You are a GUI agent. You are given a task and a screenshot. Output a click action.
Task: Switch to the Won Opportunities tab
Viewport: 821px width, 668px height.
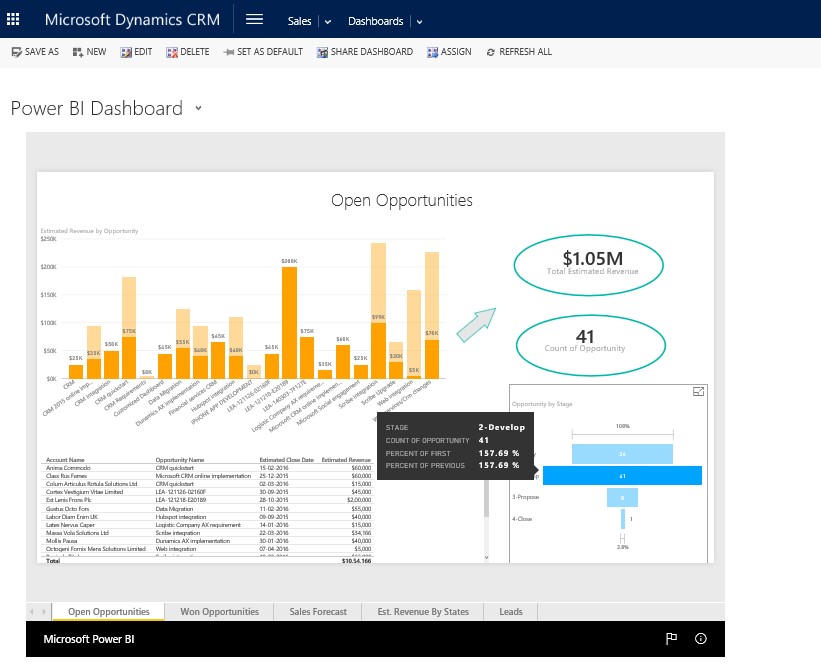pos(219,611)
